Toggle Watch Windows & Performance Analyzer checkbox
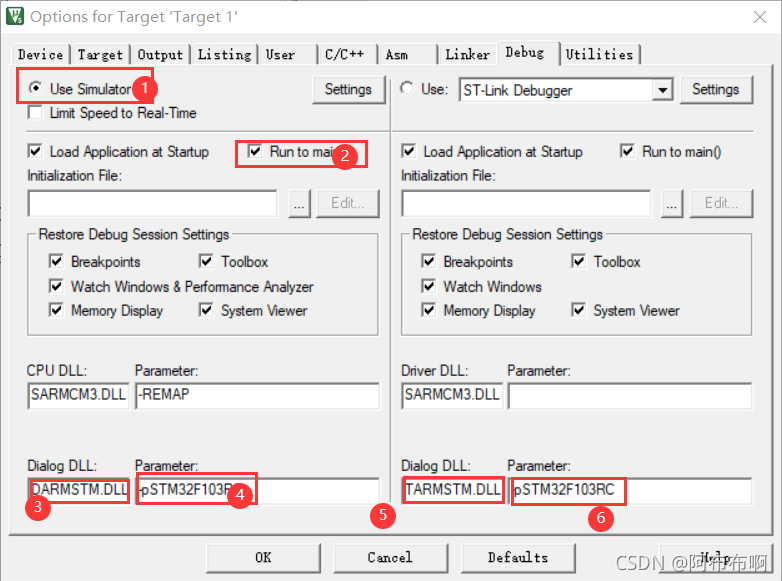The width and height of the screenshot is (782, 581). click(56, 286)
